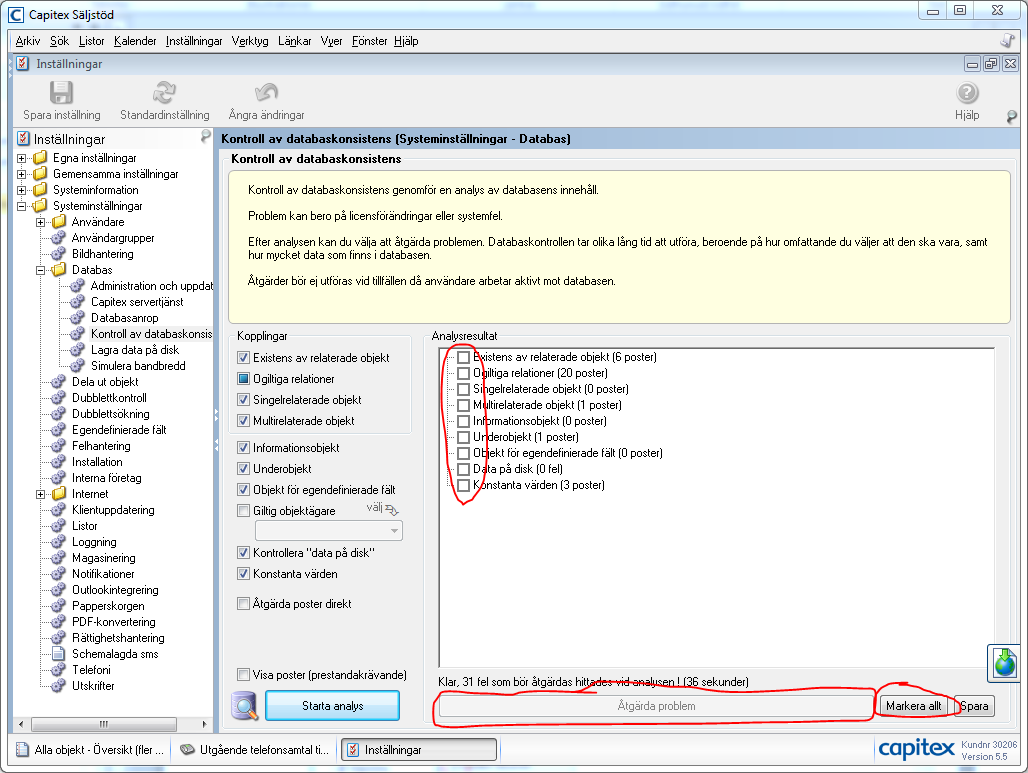The image size is (1028, 773).
Task: Click the välj owner picker icon
Action: [x=391, y=509]
